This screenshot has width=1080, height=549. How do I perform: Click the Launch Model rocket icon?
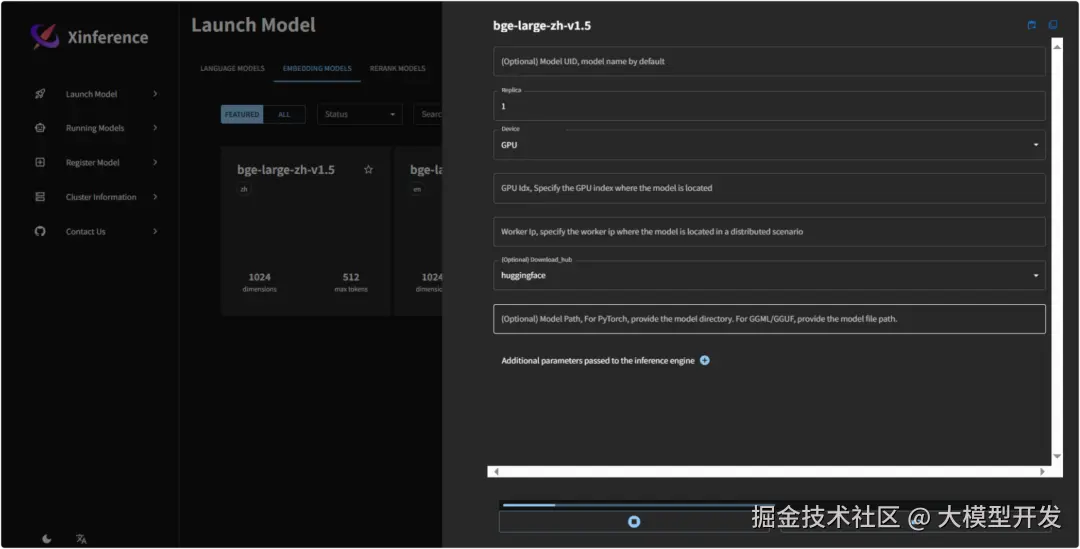(40, 94)
